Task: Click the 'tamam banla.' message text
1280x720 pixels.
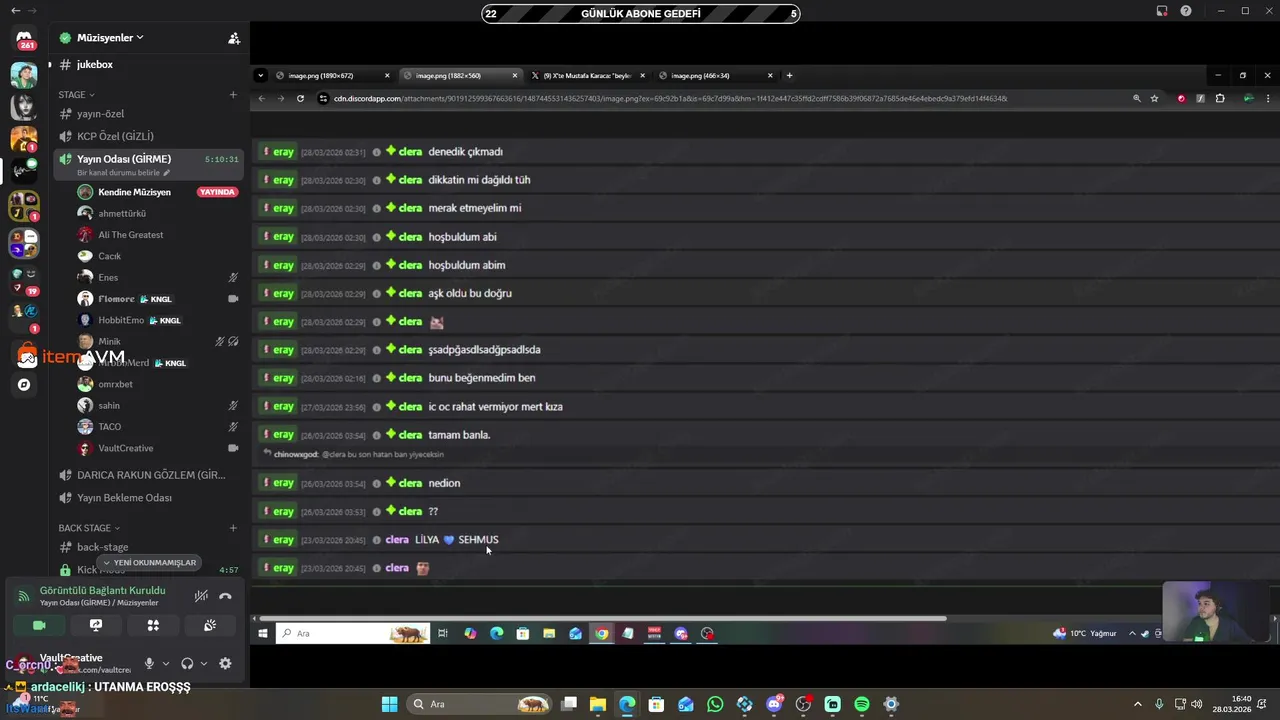Action: (x=459, y=435)
